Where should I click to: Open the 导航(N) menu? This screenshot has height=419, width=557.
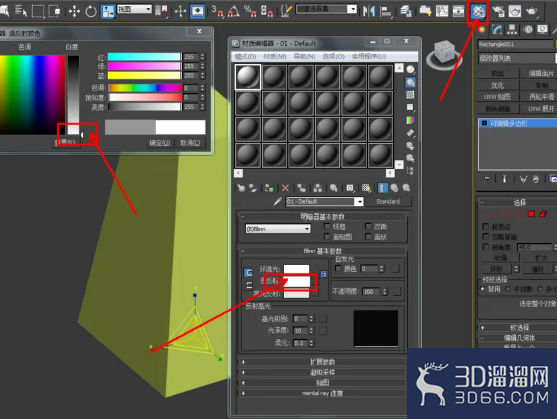coord(304,56)
